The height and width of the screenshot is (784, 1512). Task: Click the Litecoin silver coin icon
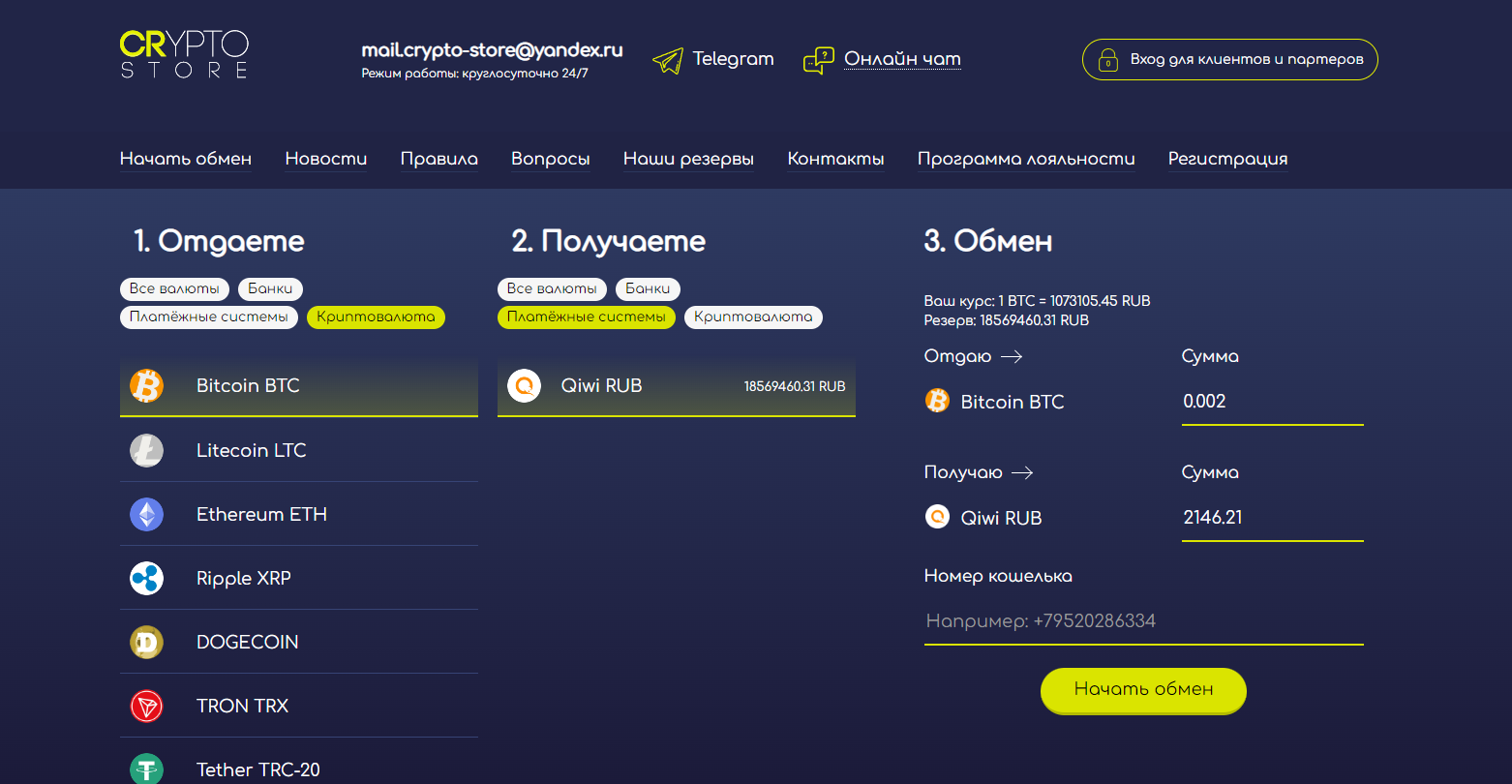pyautogui.click(x=147, y=450)
